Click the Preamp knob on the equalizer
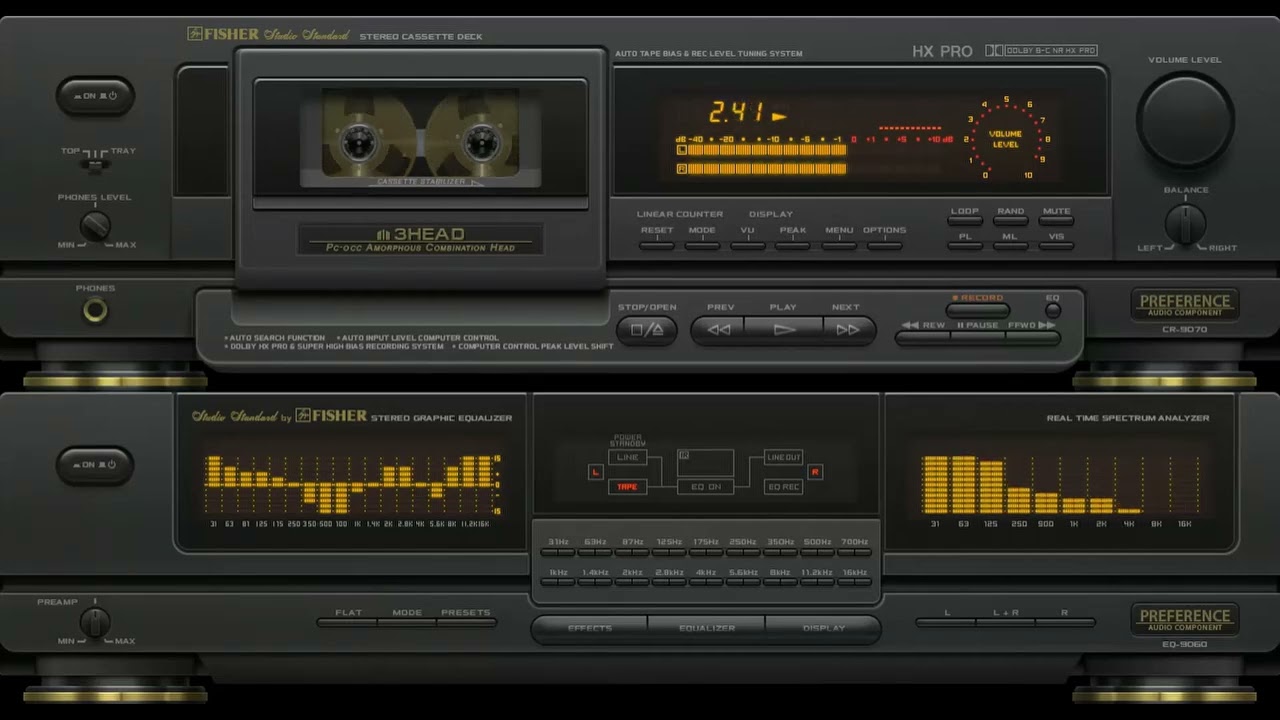Screen dimensions: 1280x720 click(95, 622)
